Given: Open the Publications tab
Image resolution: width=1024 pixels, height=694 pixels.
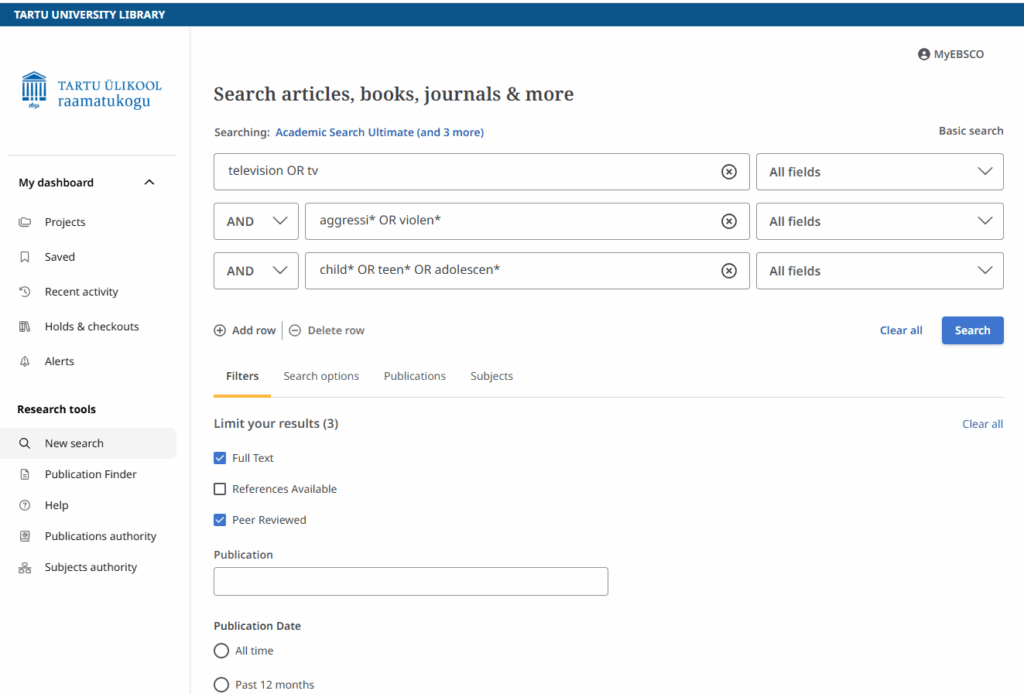Looking at the screenshot, I should pyautogui.click(x=414, y=376).
